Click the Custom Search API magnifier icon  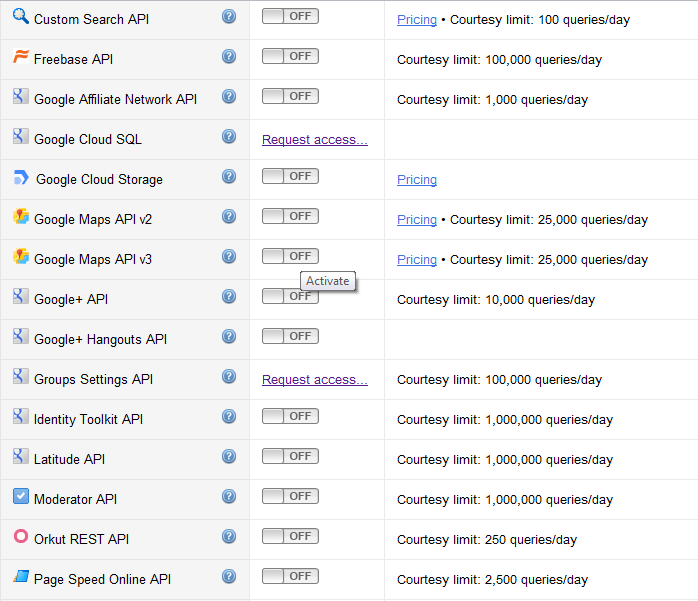(20, 16)
